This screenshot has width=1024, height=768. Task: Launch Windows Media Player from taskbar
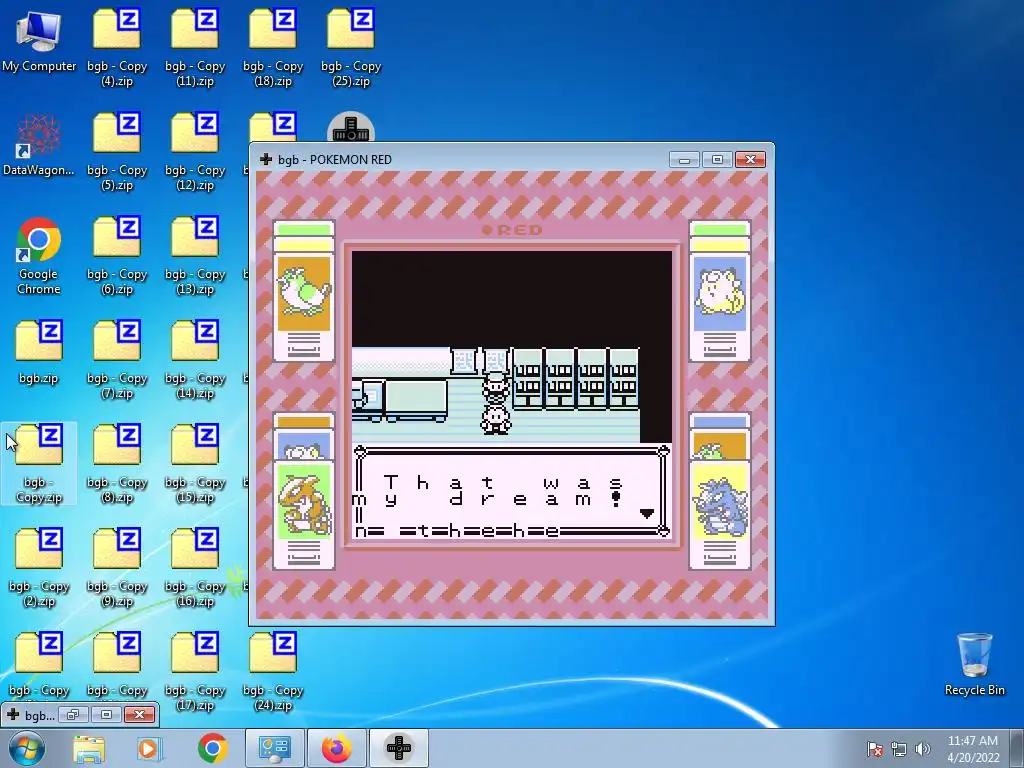149,748
